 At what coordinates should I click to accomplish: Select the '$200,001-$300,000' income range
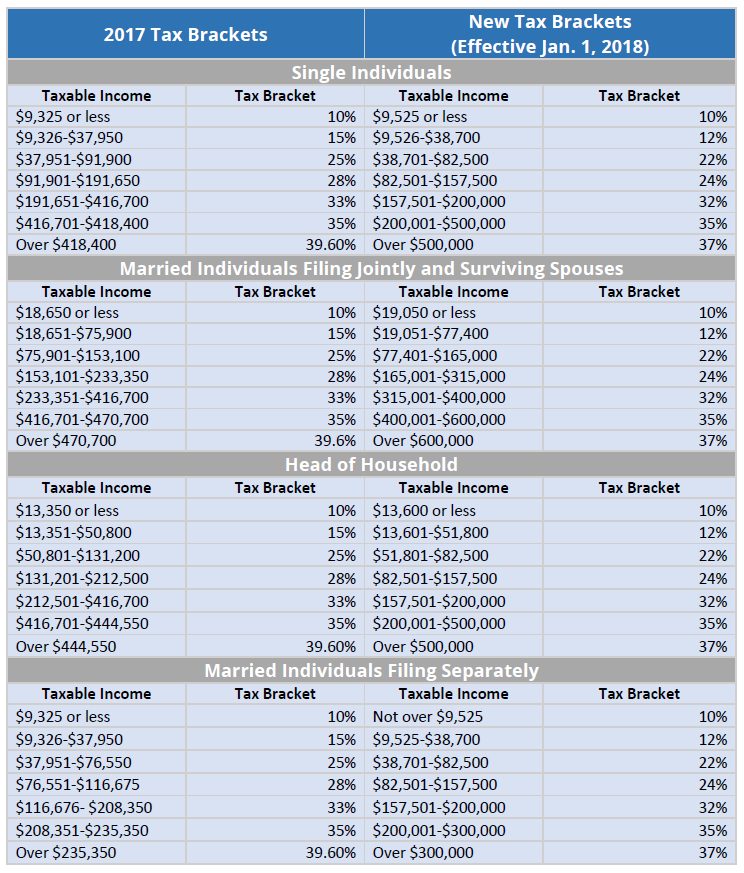click(439, 830)
